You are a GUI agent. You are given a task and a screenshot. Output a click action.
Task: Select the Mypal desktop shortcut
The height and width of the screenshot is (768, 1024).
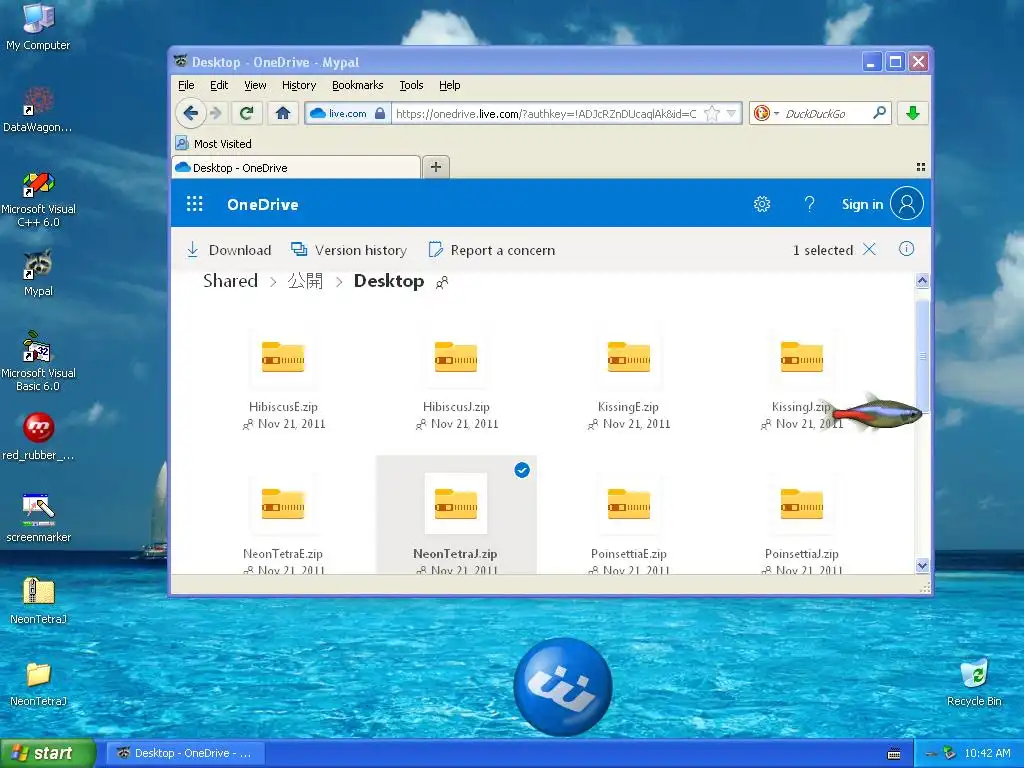(x=38, y=272)
